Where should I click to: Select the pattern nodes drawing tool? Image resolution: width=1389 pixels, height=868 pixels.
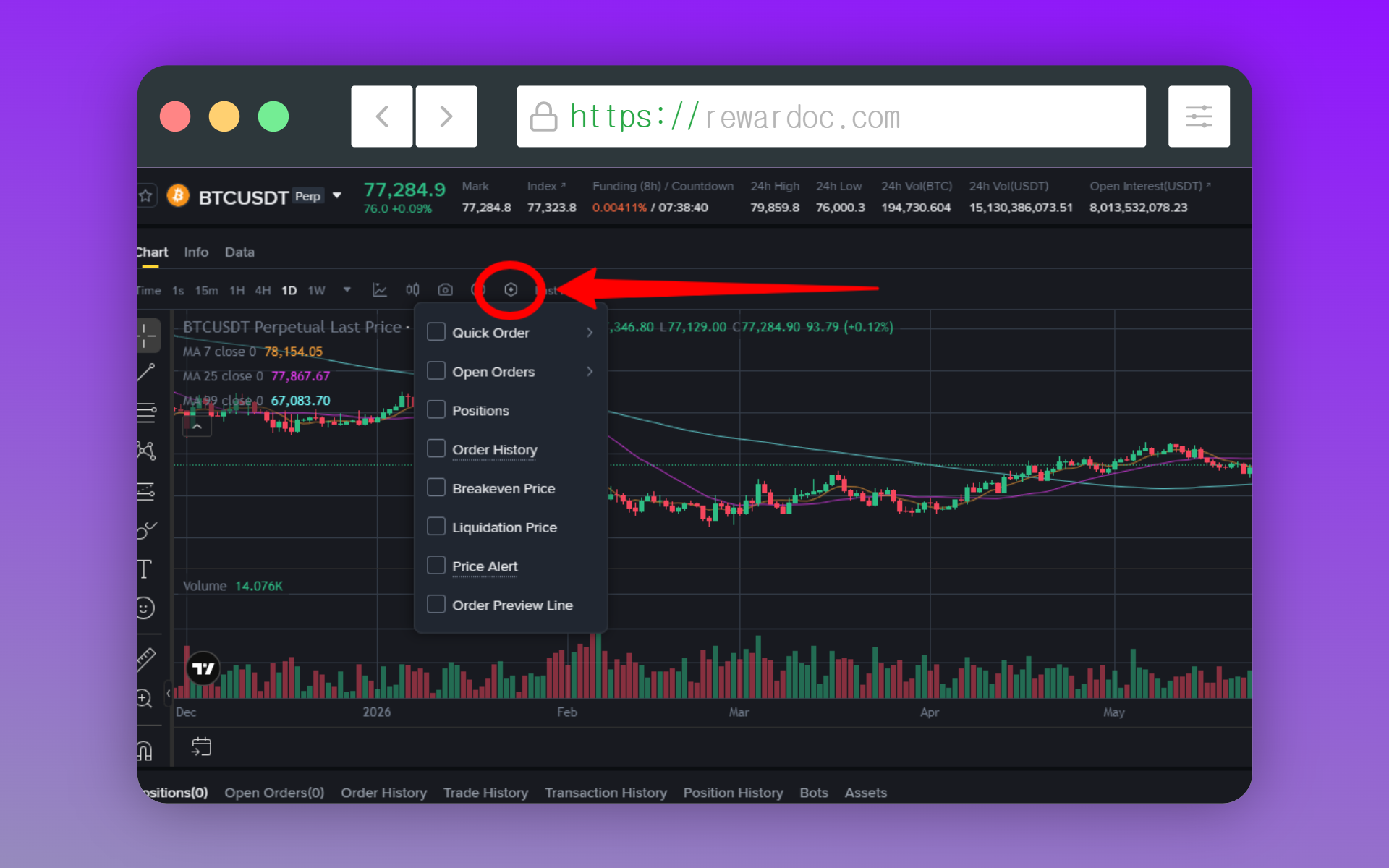(x=147, y=451)
